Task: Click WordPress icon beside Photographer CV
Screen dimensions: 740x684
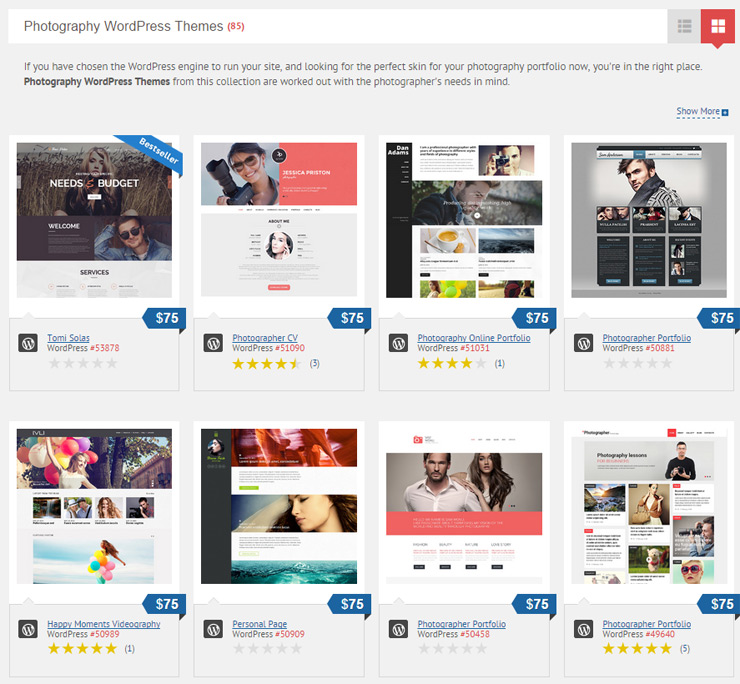Action: [213, 343]
